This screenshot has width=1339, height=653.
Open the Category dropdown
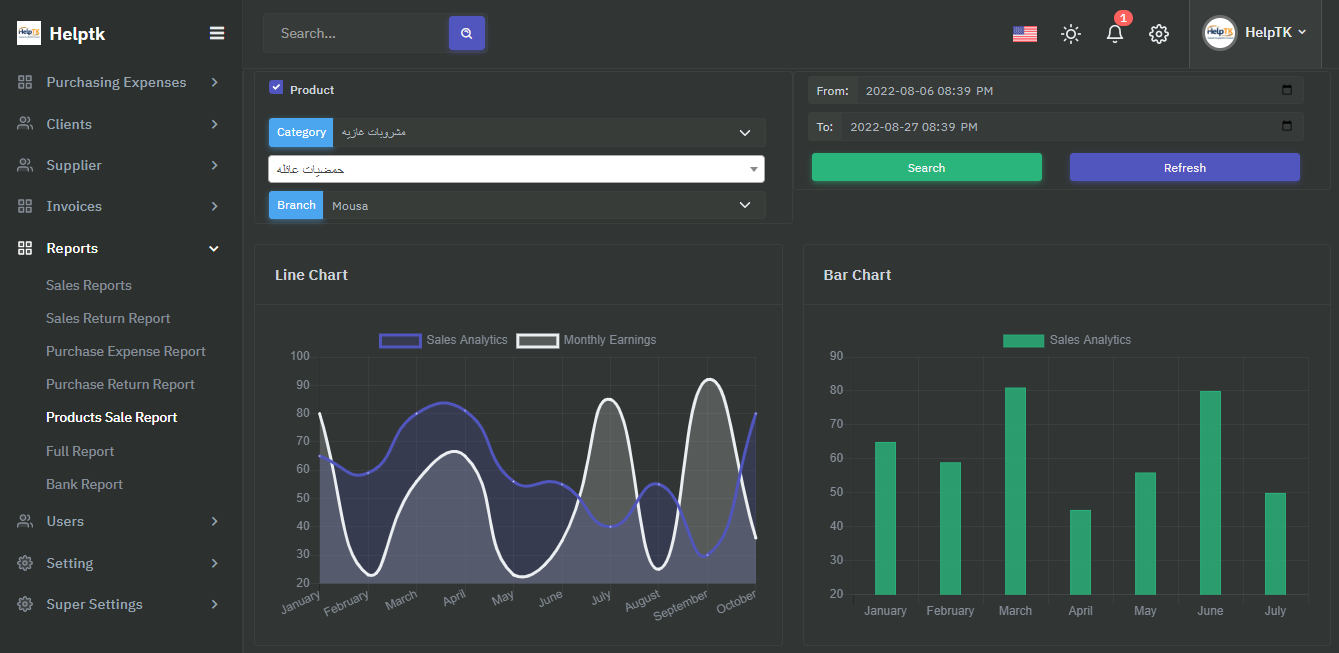coord(548,133)
